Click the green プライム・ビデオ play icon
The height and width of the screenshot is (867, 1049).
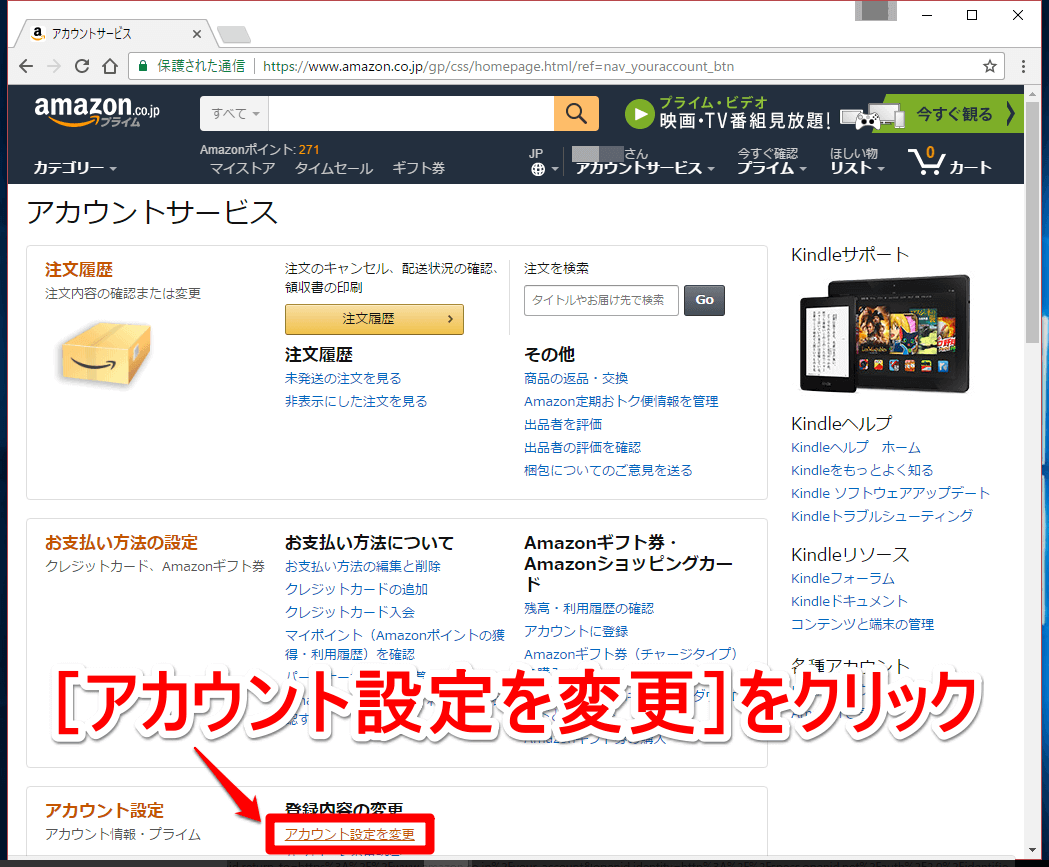click(639, 113)
